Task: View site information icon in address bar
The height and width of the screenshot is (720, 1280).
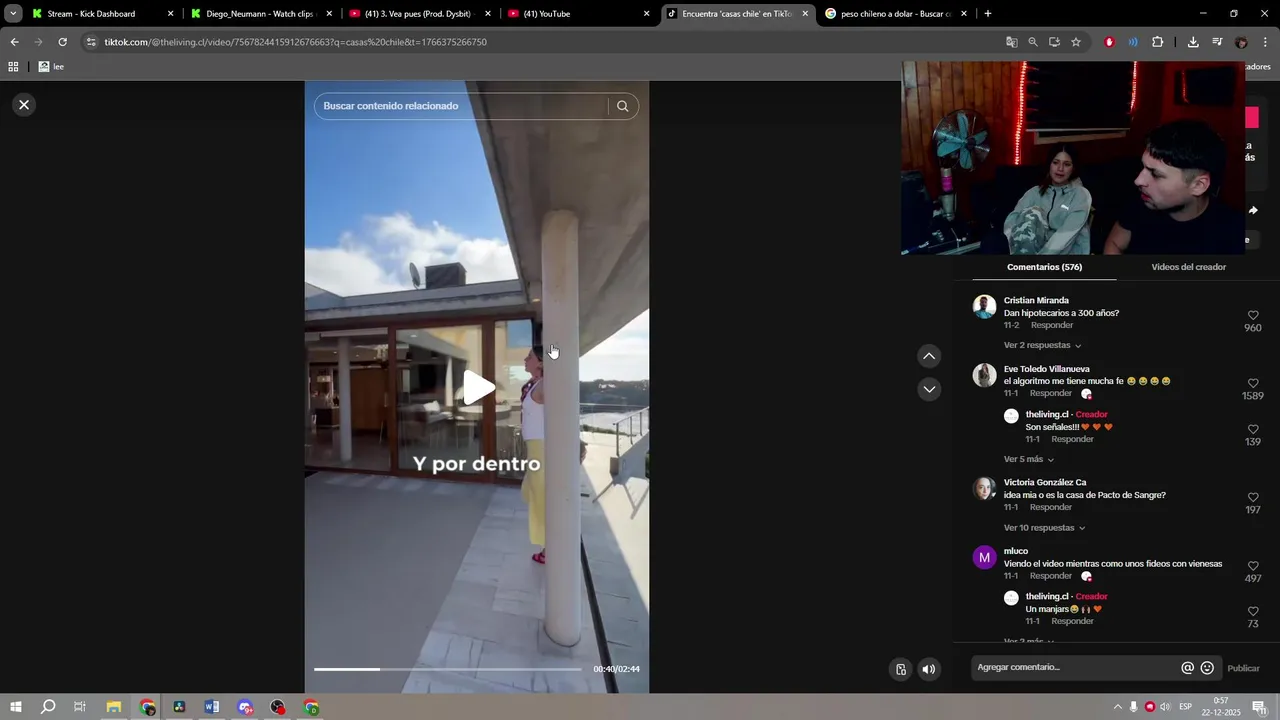Action: pyautogui.click(x=91, y=42)
